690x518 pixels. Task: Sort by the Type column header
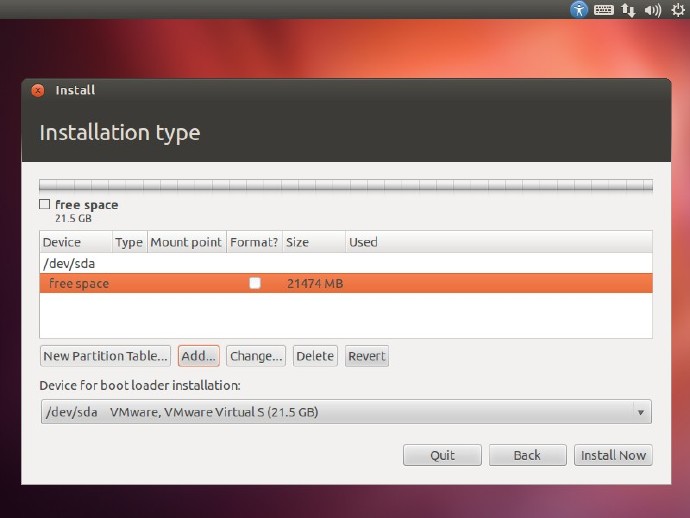[x=129, y=242]
